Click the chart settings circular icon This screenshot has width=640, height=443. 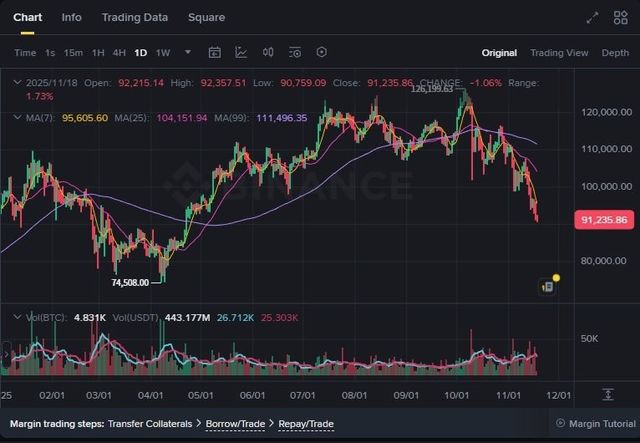(321, 52)
